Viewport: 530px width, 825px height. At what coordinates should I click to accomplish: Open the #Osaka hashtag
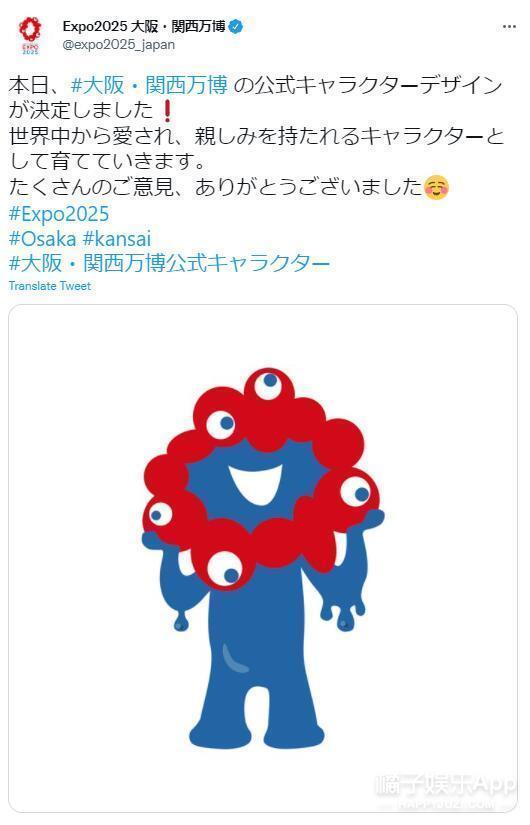point(43,239)
